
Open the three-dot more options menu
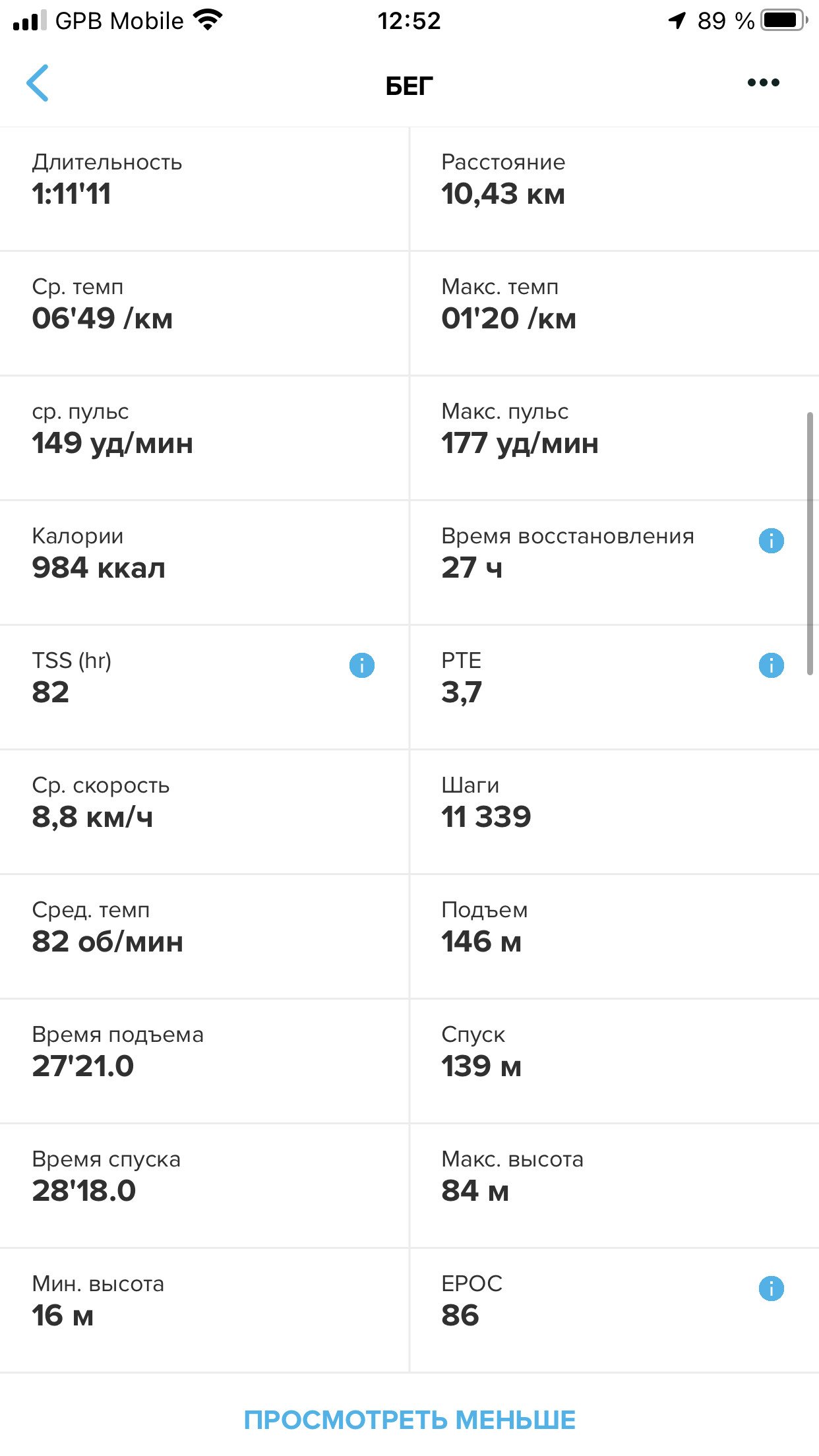pyautogui.click(x=763, y=83)
